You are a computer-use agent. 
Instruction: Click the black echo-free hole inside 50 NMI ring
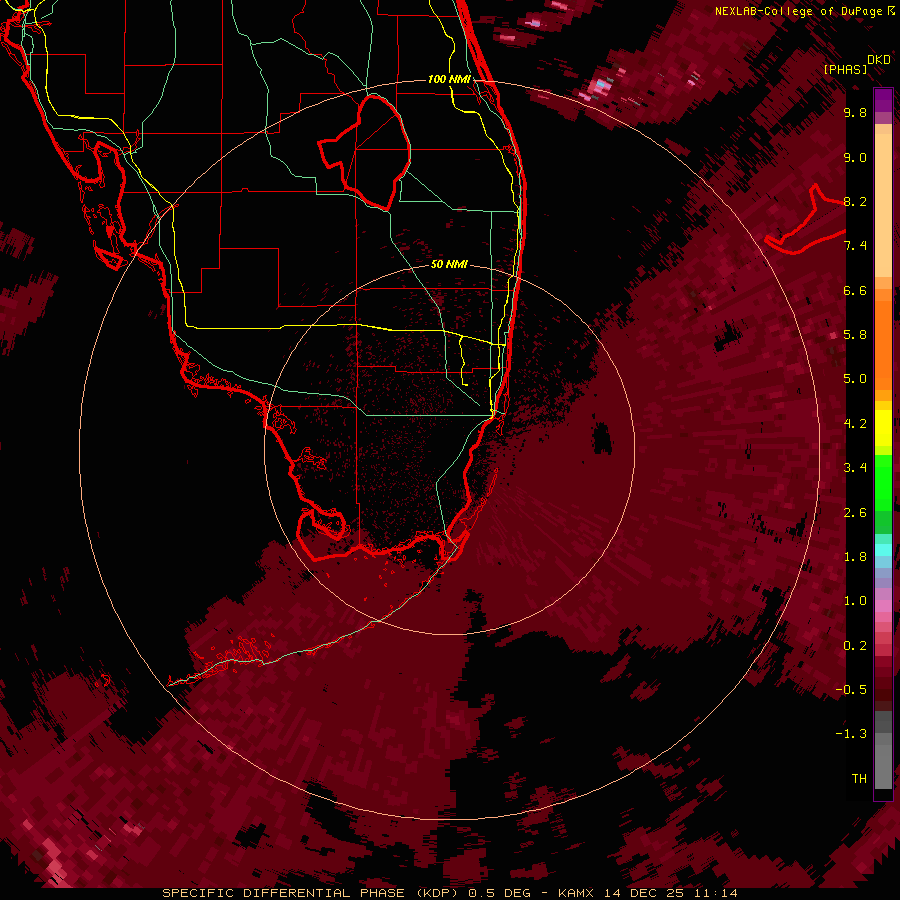coord(602,438)
